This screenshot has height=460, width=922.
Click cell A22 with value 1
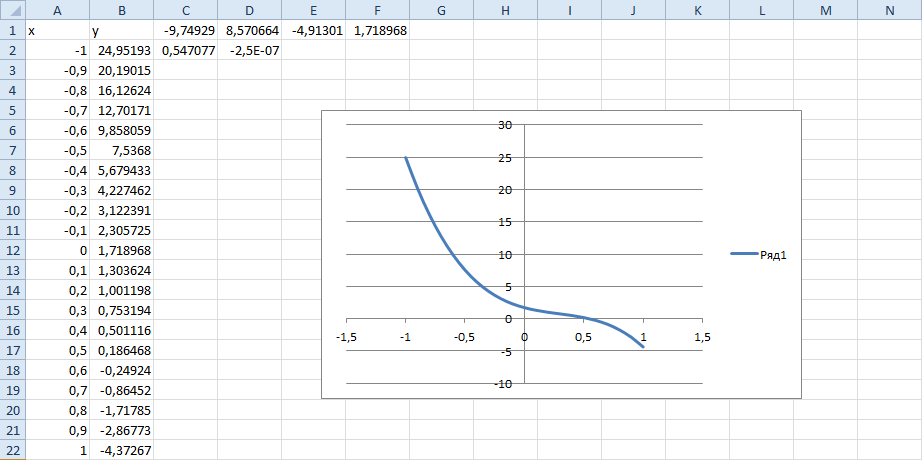[x=58, y=451]
